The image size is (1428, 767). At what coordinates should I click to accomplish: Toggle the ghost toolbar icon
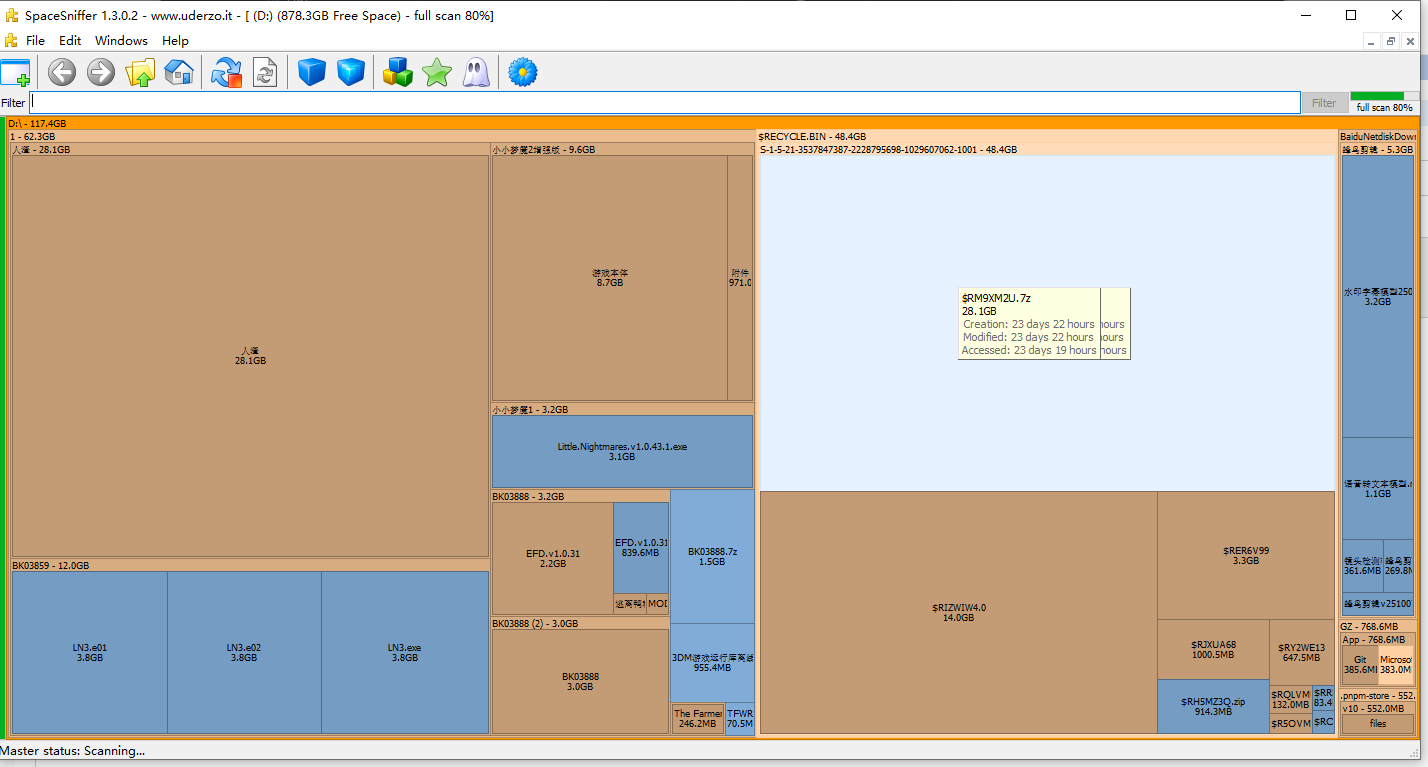(x=476, y=72)
